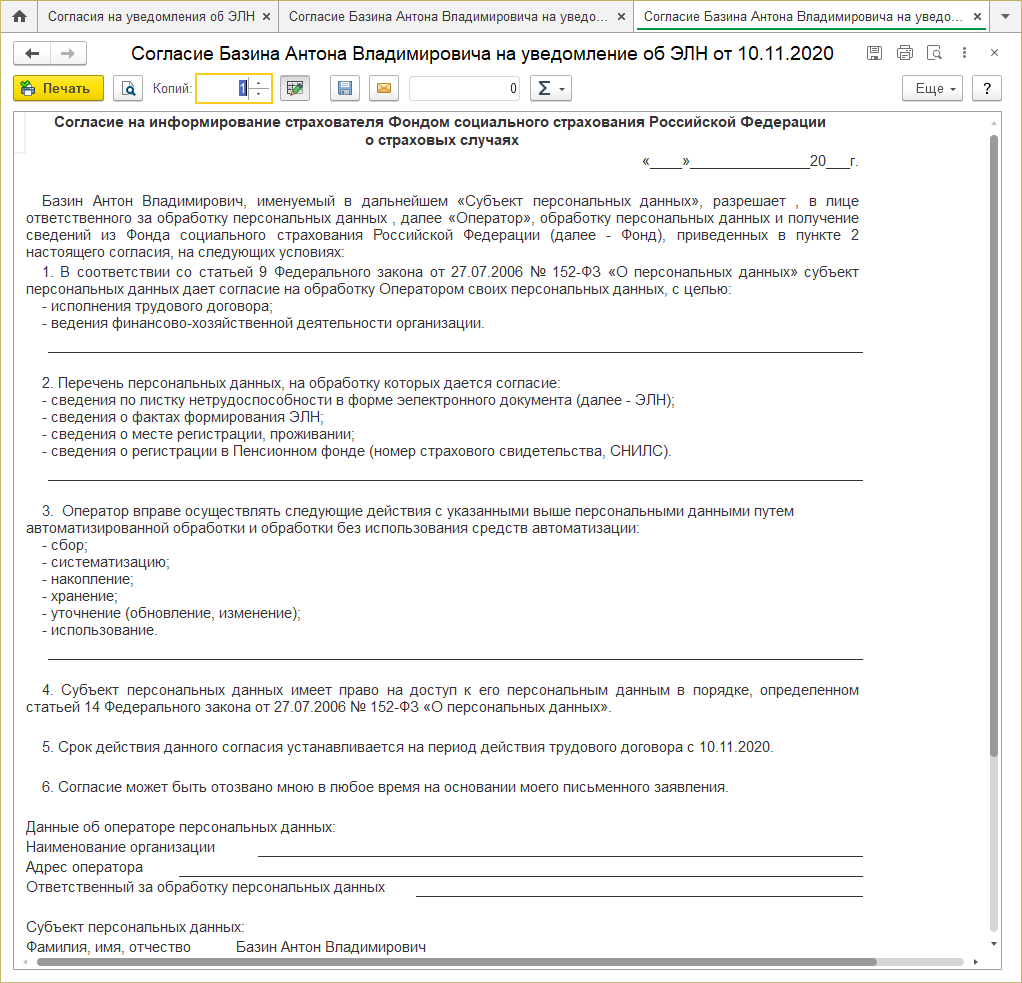This screenshot has height=983, width=1022.
Task: Open help with the question mark button
Action: 987,88
